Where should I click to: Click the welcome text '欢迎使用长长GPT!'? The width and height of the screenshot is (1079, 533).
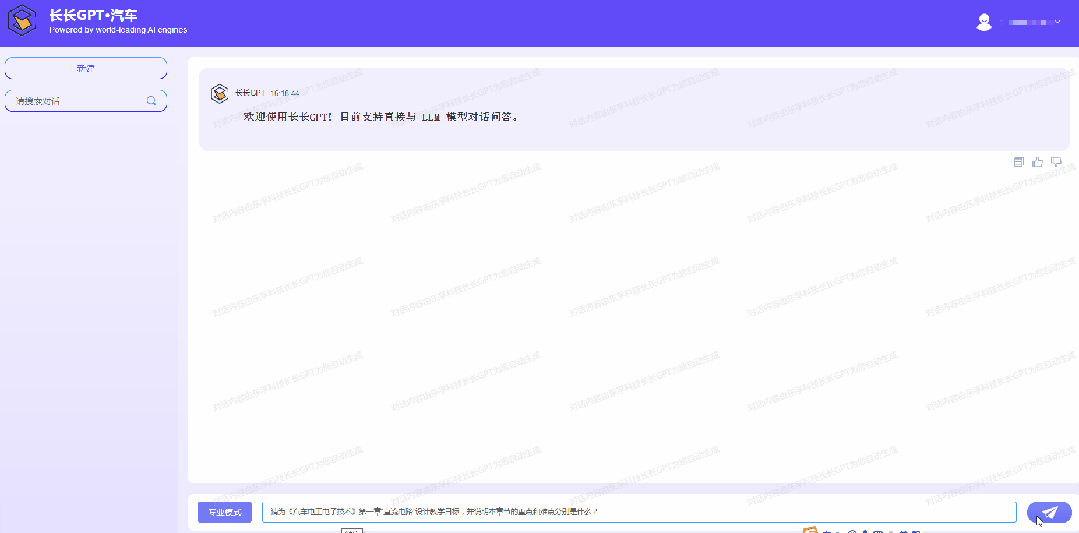288,117
